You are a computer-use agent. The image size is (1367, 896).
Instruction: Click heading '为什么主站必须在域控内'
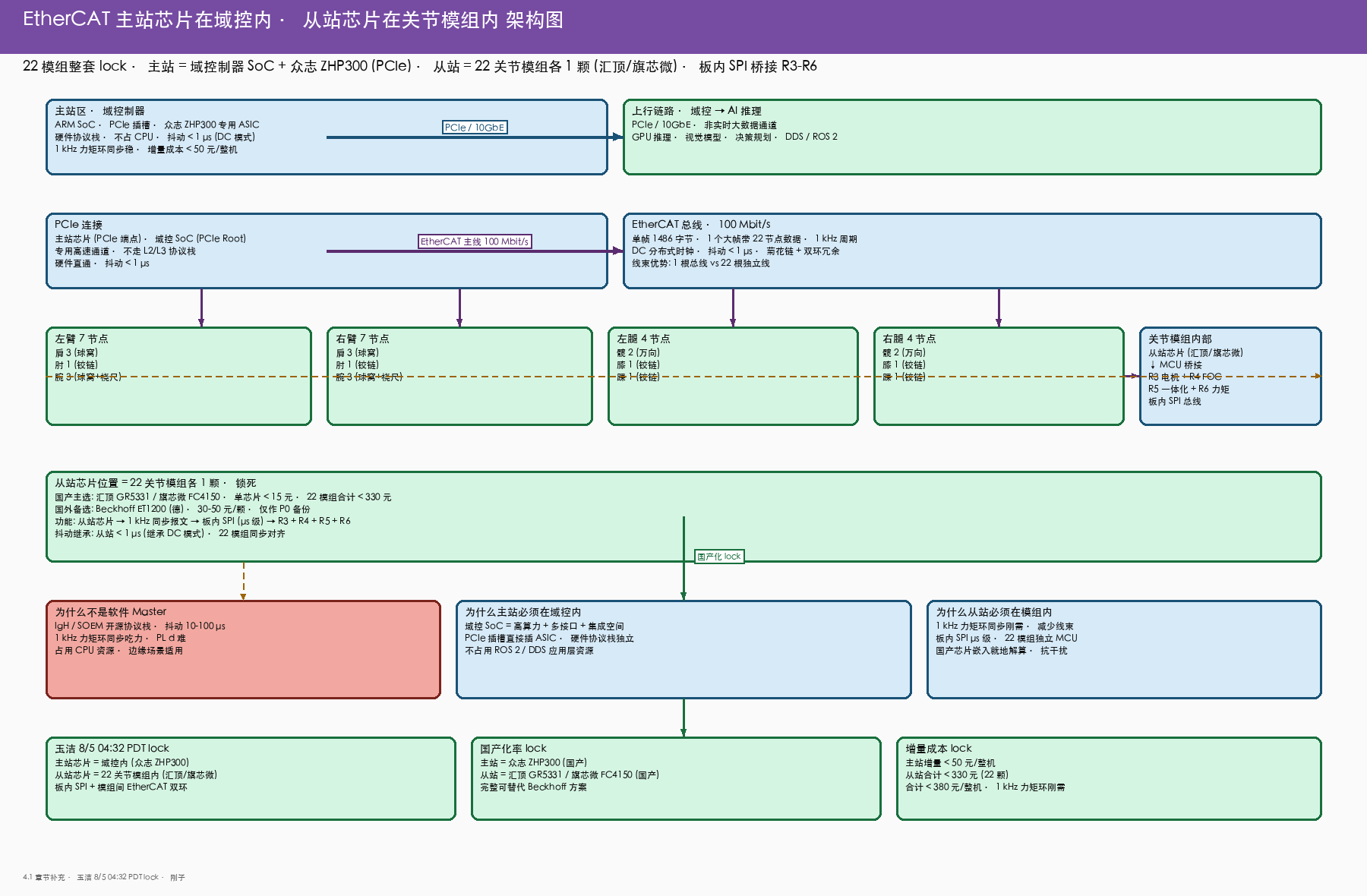523,612
